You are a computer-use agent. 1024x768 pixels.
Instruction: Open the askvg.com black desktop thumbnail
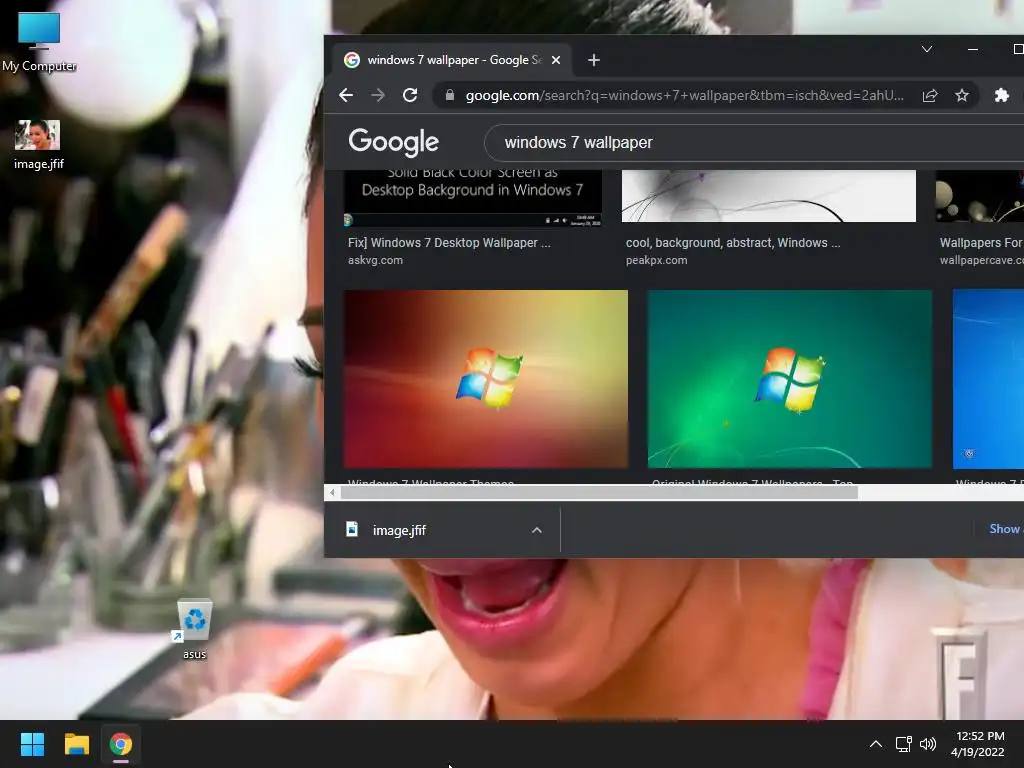pos(473,198)
